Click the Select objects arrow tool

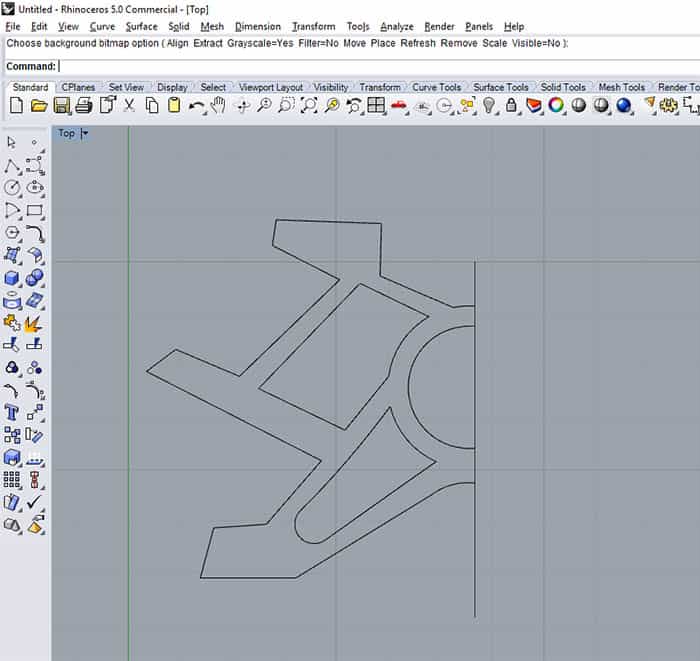pos(12,143)
